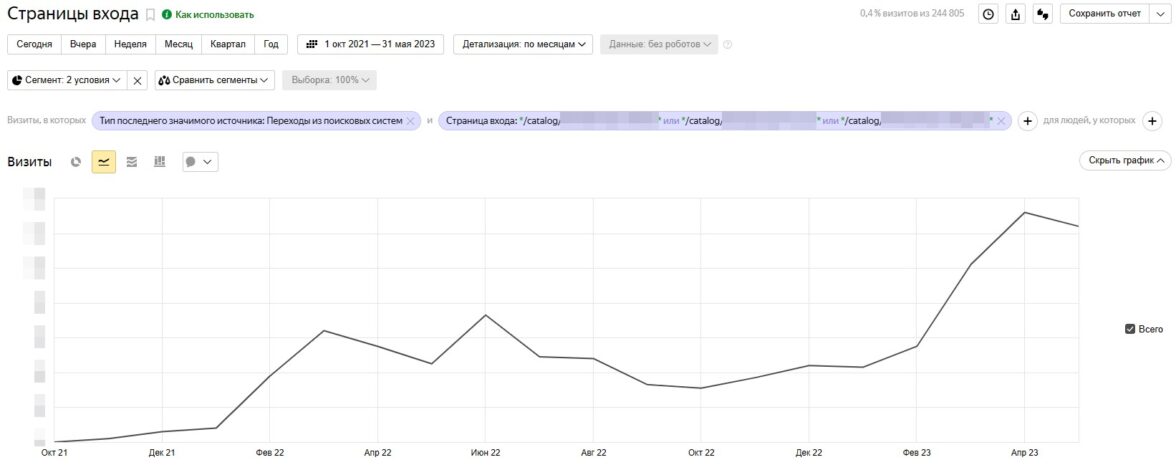Click the Фев 22 axis label
Screen dimensions: 1176x470
pos(269,453)
